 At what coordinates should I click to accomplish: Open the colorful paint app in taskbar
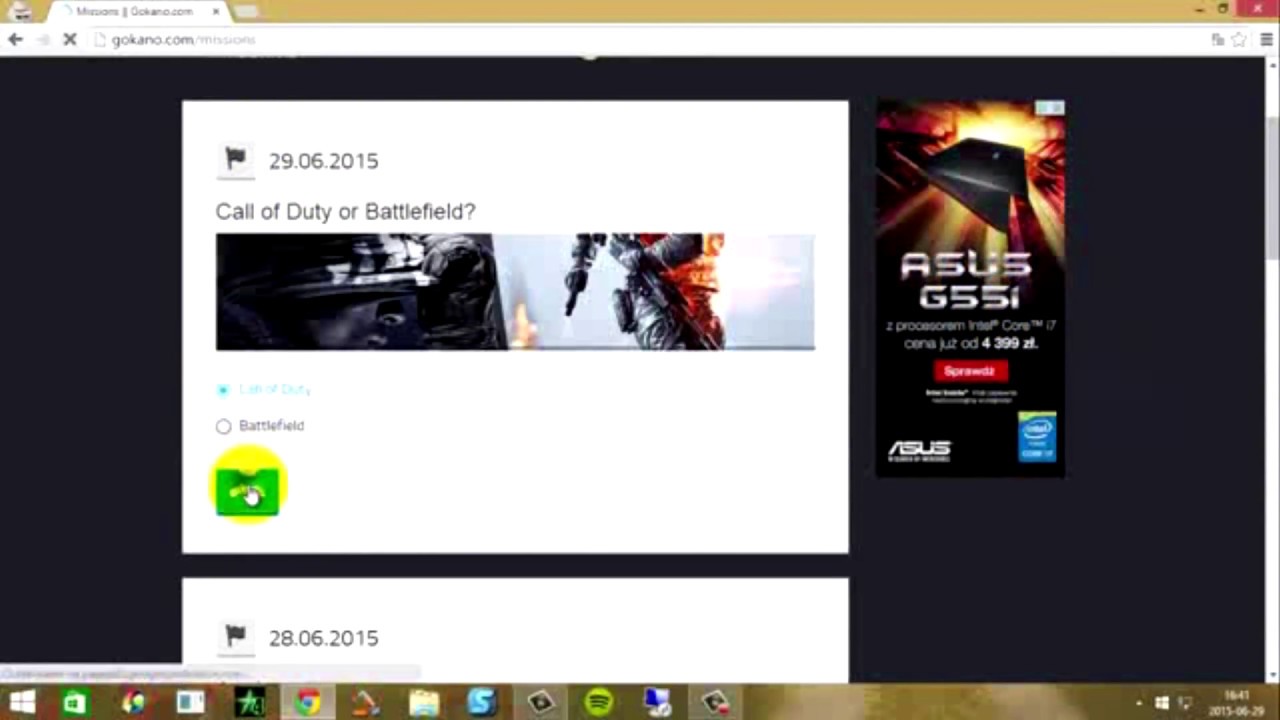[x=133, y=703]
